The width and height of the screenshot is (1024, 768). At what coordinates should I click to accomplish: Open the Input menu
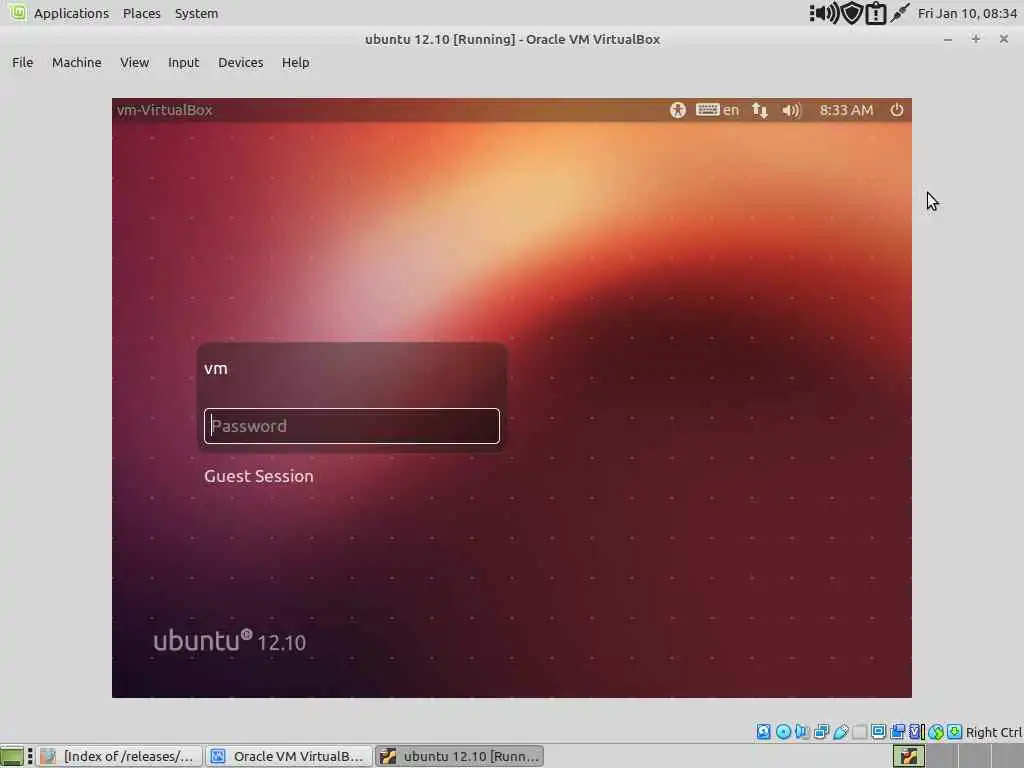tap(184, 63)
